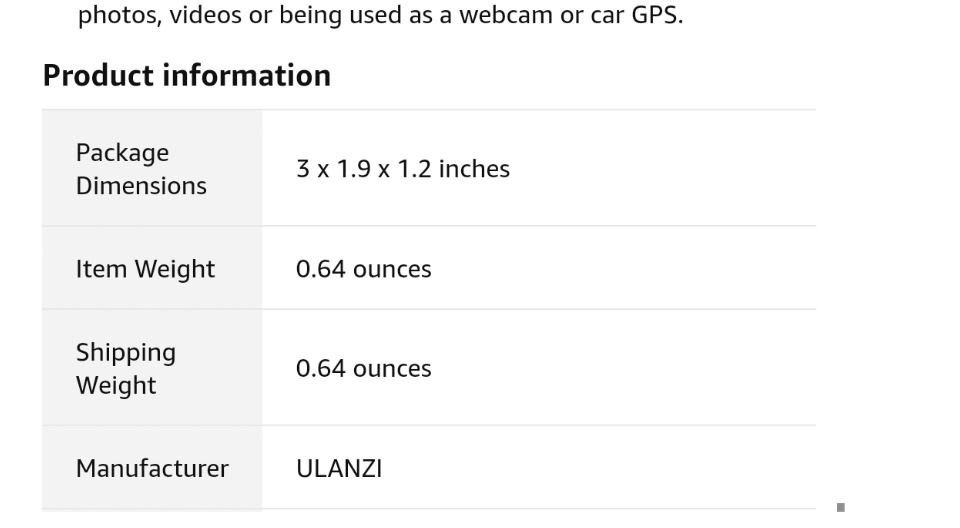The width and height of the screenshot is (960, 528).
Task: Select the Package Dimensions row label
Action: pyautogui.click(x=141, y=169)
